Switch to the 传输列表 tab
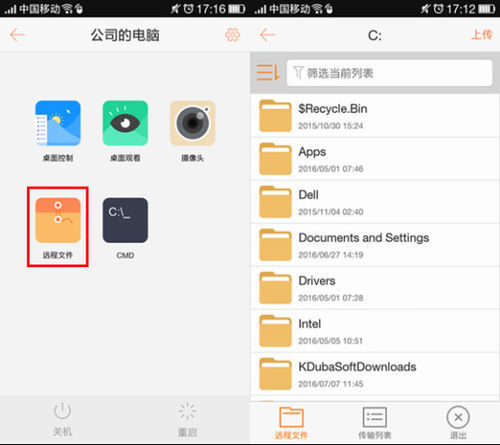This screenshot has width=500, height=445. pos(375,422)
